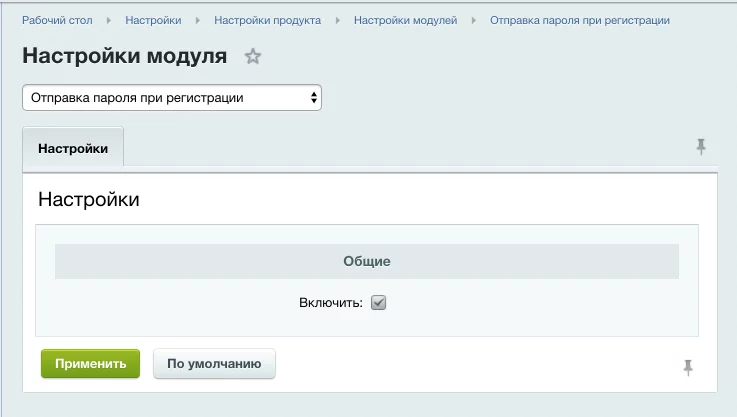Screen dimensions: 737x417
Task: Open the module selection dropdown
Action: tap(172, 98)
